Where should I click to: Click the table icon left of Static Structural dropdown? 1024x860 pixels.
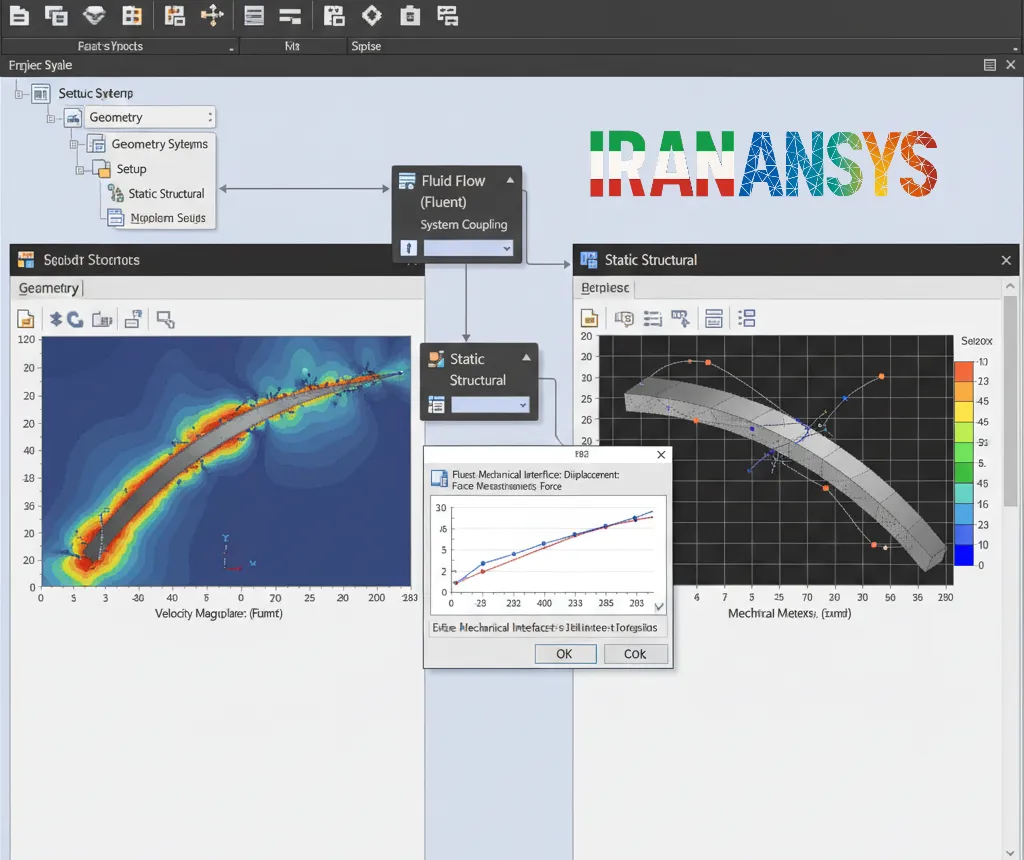click(x=436, y=405)
